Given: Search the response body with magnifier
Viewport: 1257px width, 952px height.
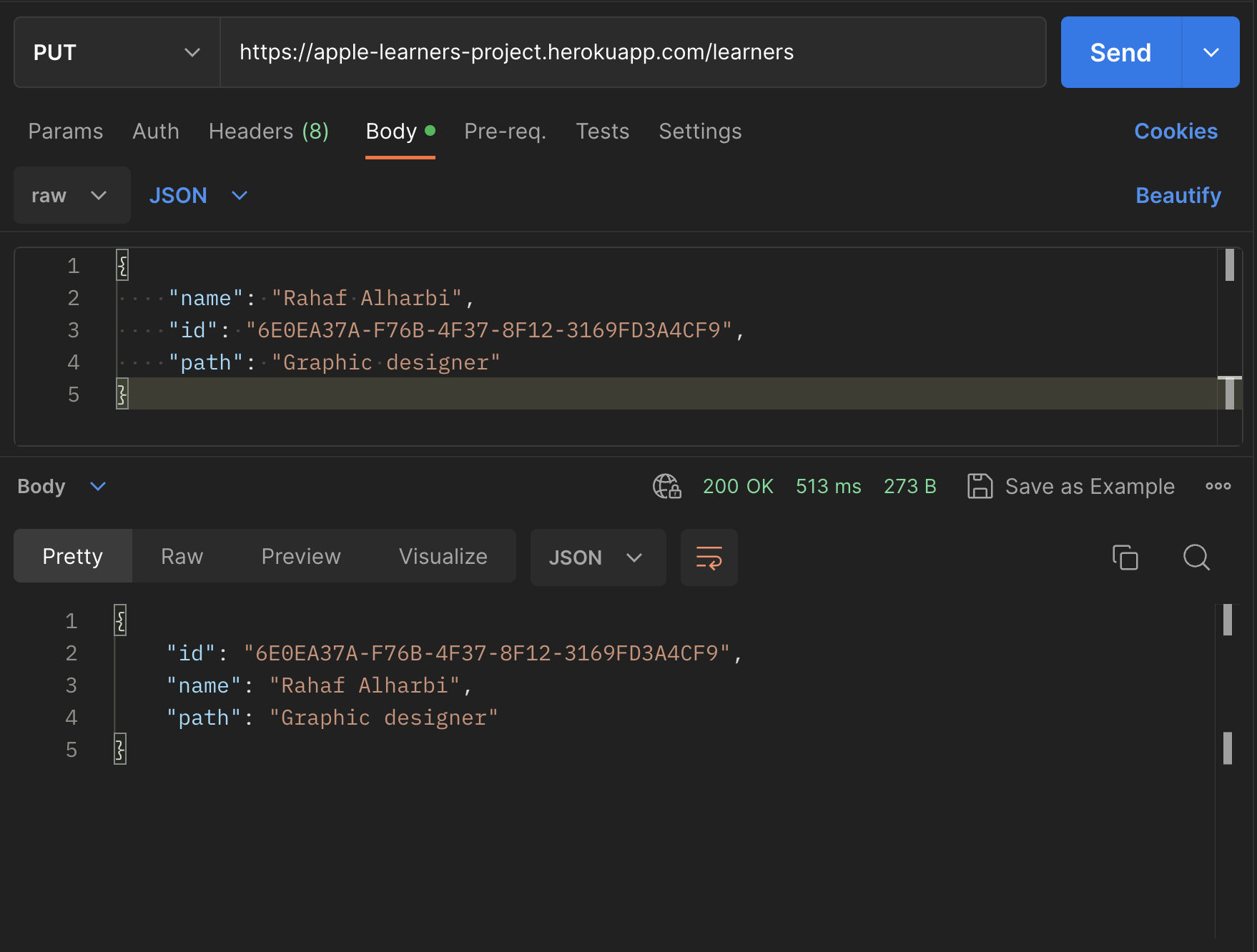Looking at the screenshot, I should (1196, 557).
